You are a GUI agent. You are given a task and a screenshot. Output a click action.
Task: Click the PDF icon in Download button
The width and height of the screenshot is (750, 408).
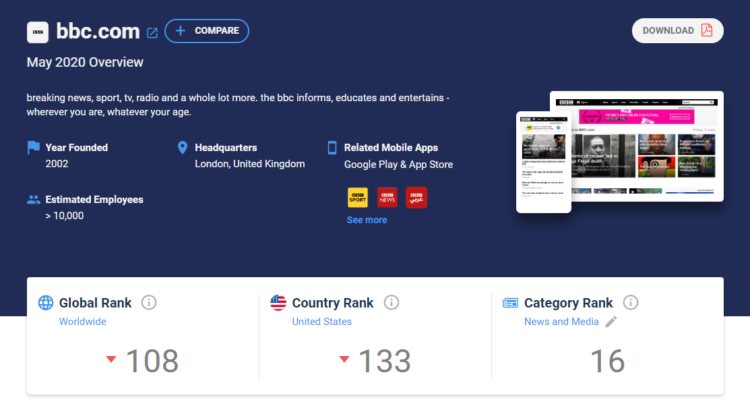[706, 30]
